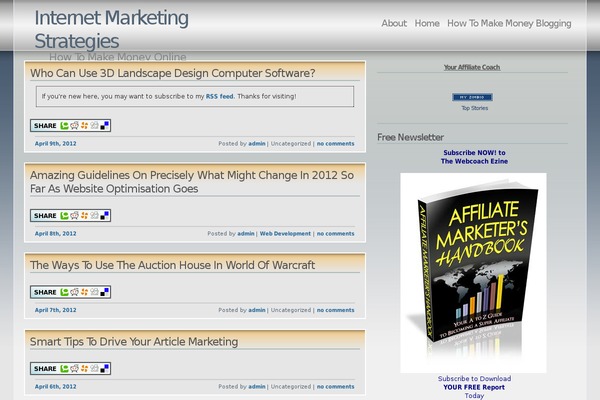
Task: Click the Internet Marketing Strategies site title
Action: pos(111,29)
